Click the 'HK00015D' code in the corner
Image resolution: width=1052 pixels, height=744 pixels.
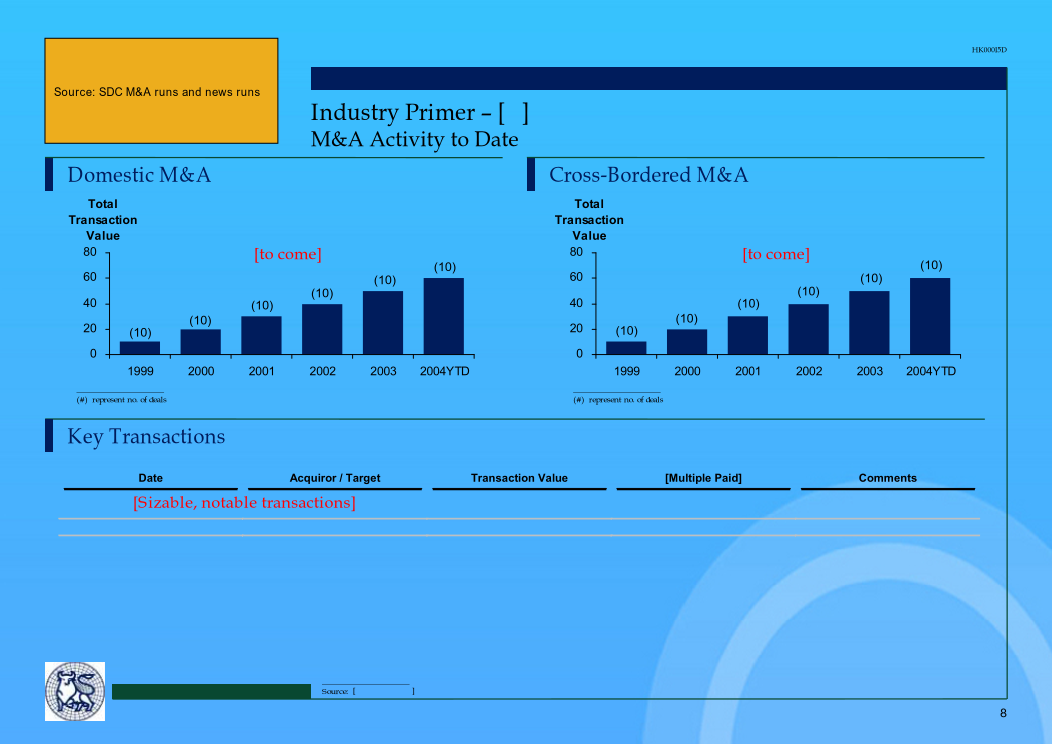coord(989,50)
